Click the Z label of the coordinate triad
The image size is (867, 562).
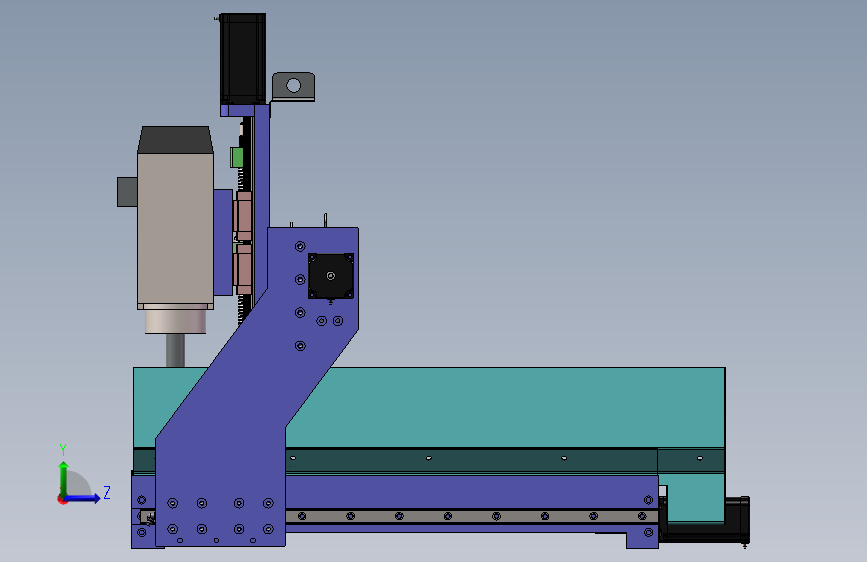(x=107, y=492)
